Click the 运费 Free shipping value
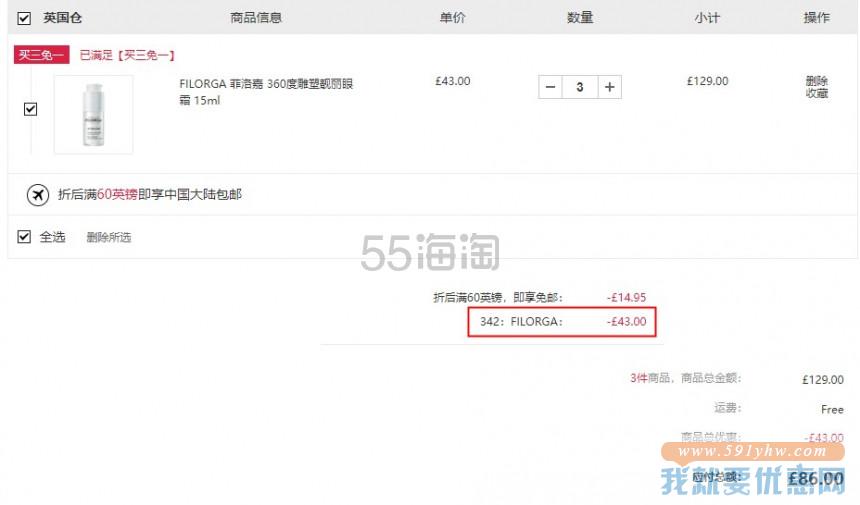860x505 pixels. [832, 409]
